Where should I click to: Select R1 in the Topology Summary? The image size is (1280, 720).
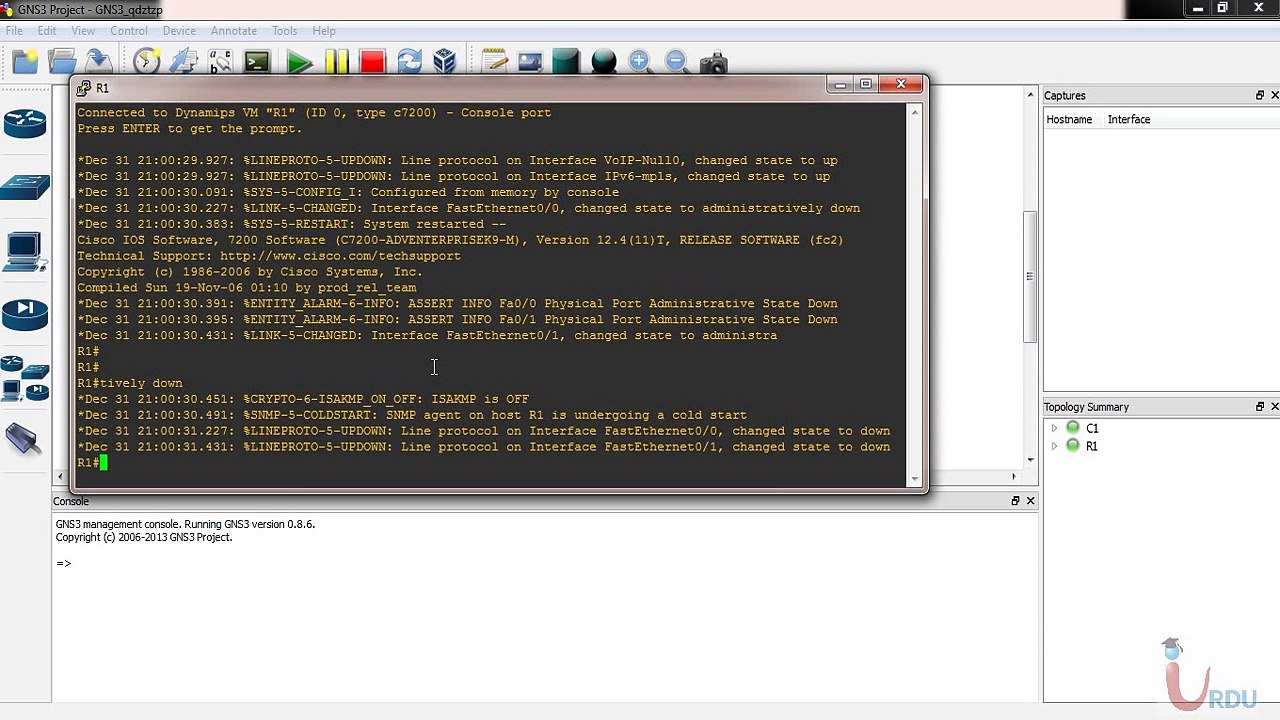tap(1092, 446)
